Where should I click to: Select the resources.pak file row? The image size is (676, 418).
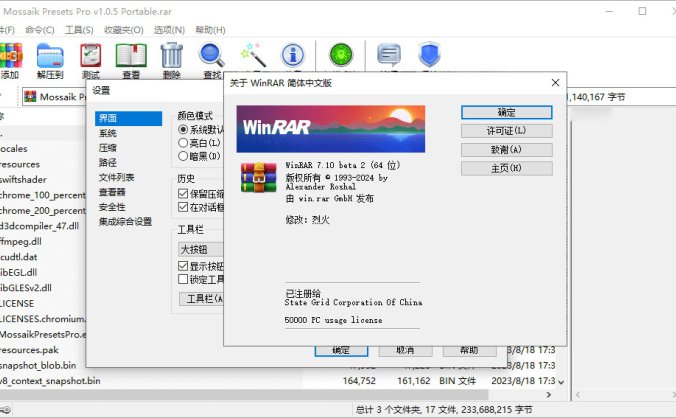click(x=29, y=350)
